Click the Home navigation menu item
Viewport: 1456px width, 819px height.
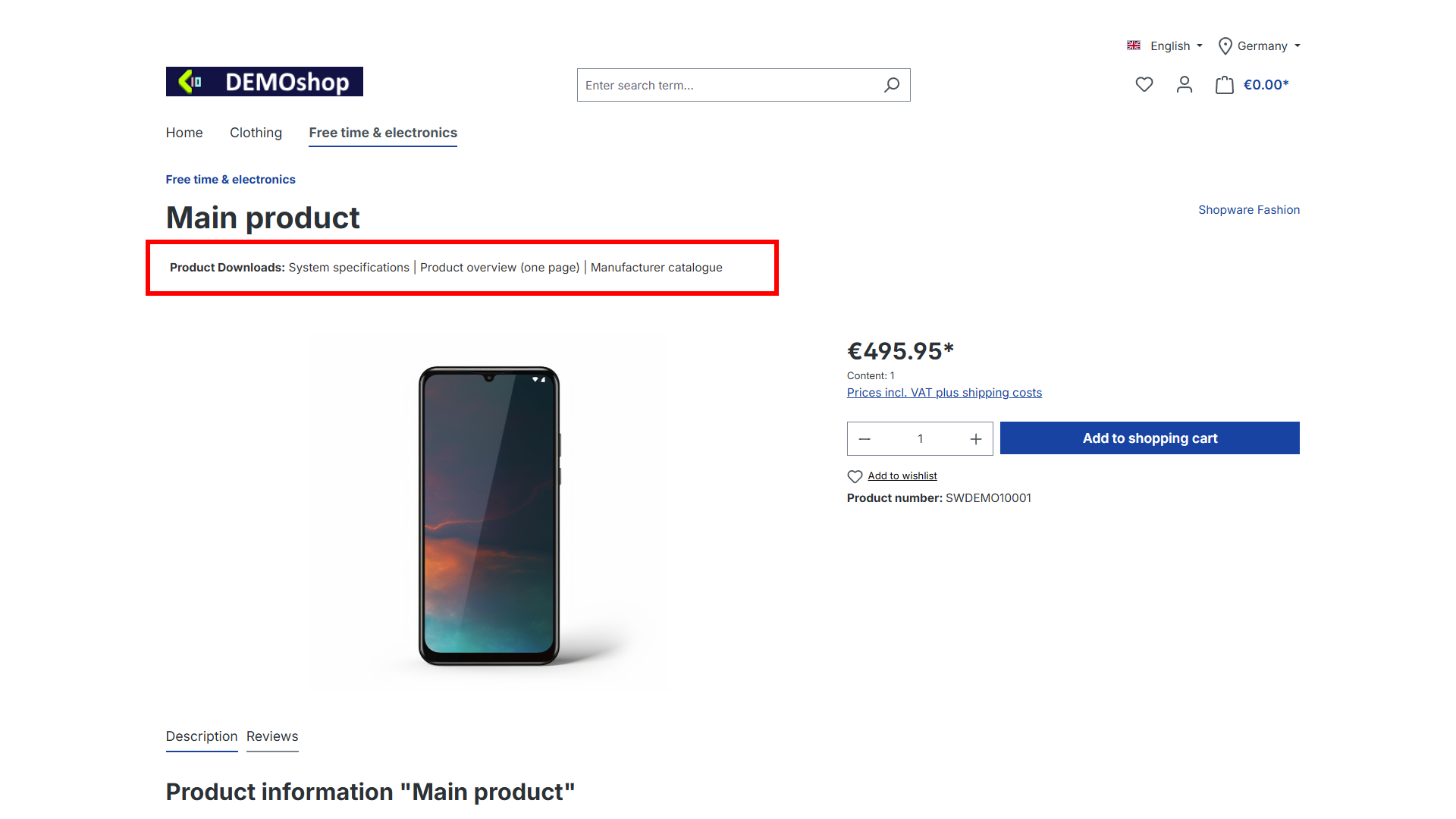pos(184,132)
